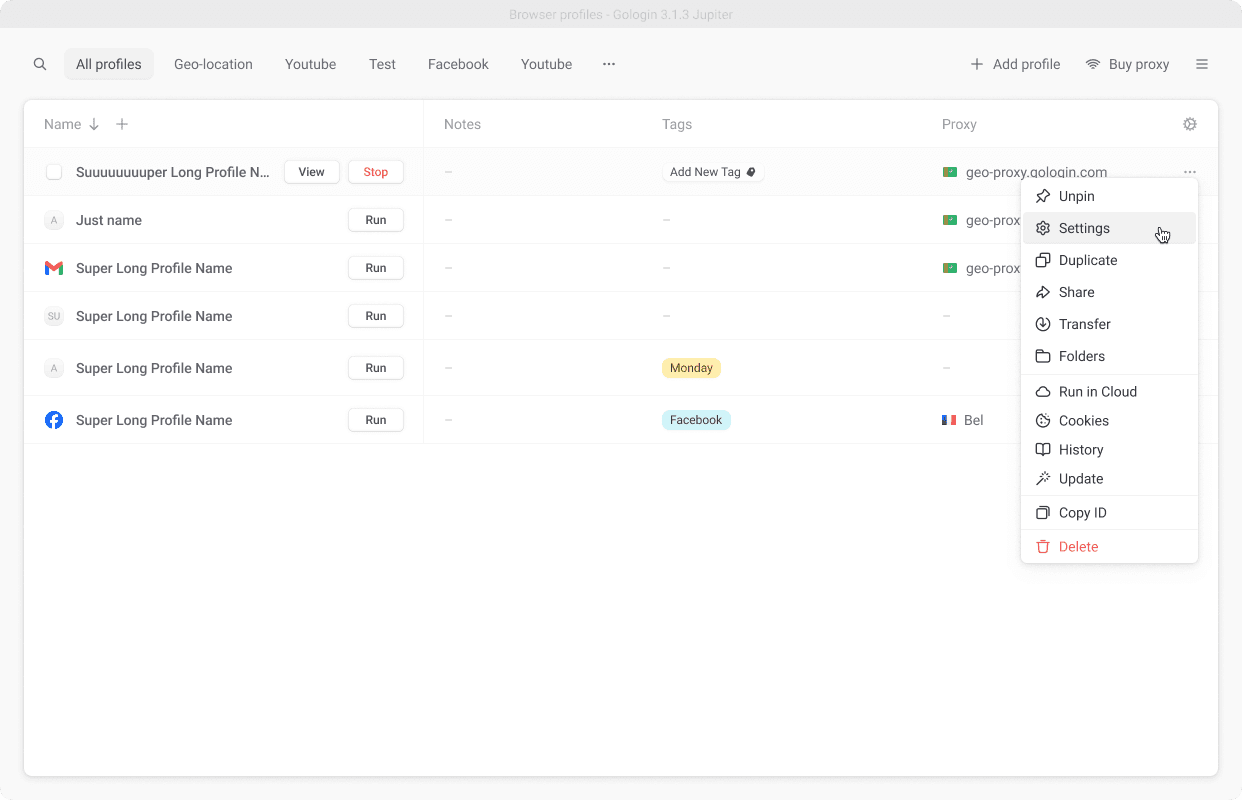Image resolution: width=1242 pixels, height=800 pixels.
Task: Run the Monday-tagged profile
Action: 376,368
